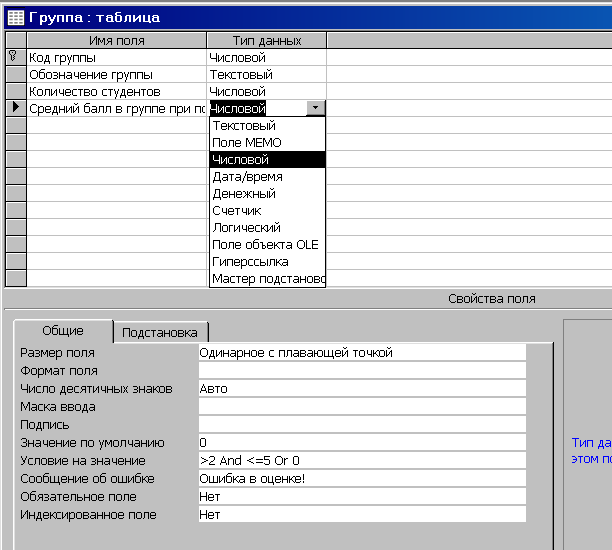Image resolution: width=612 pixels, height=550 pixels.
Task: Click the Значение по умолчанию field
Action: click(362, 443)
